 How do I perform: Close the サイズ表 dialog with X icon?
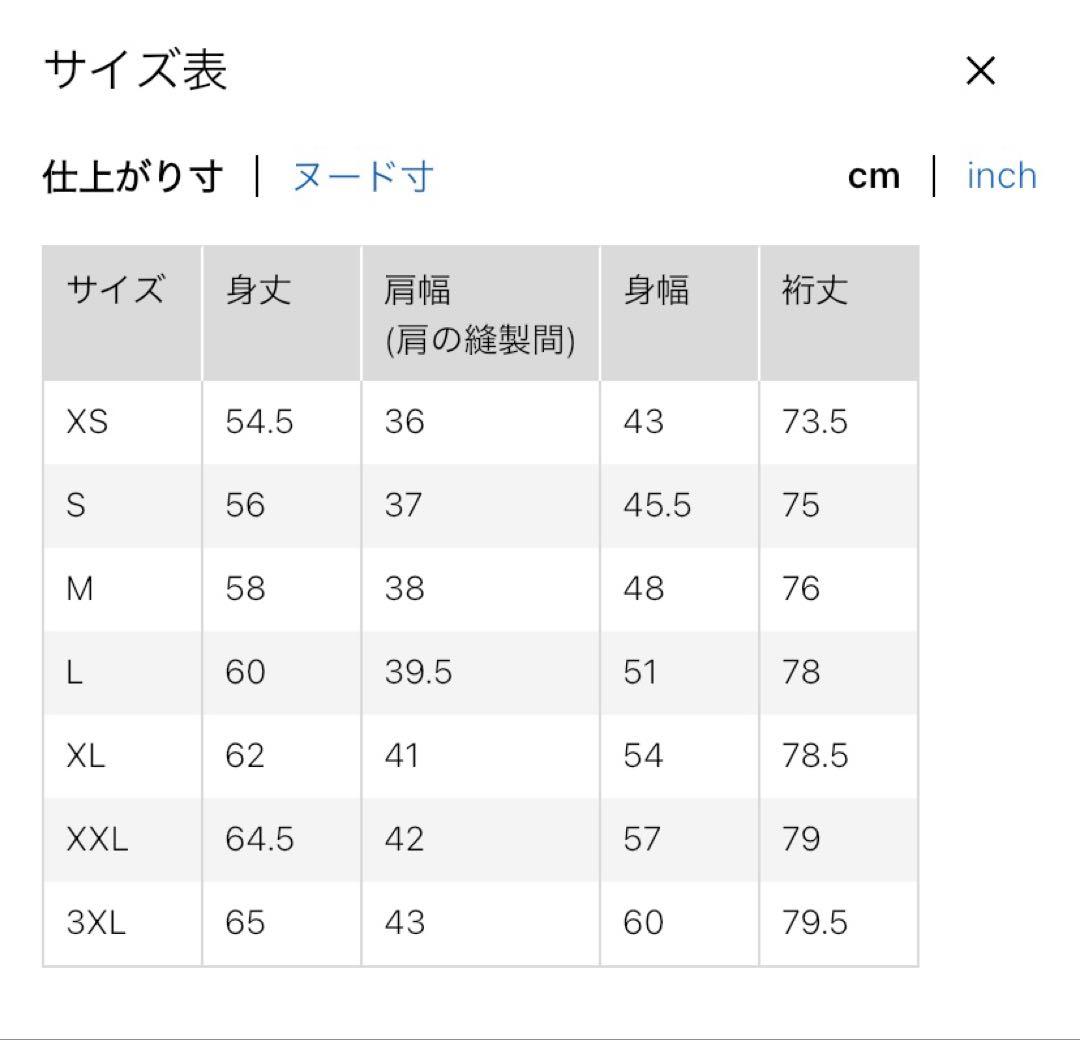(x=980, y=70)
